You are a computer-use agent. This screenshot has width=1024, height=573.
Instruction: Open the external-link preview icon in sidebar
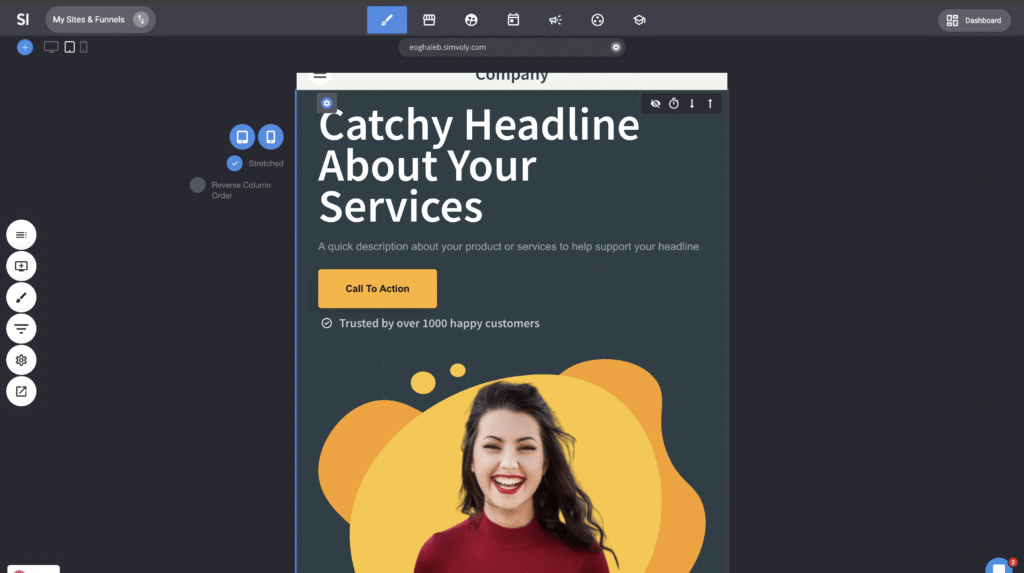click(x=21, y=391)
